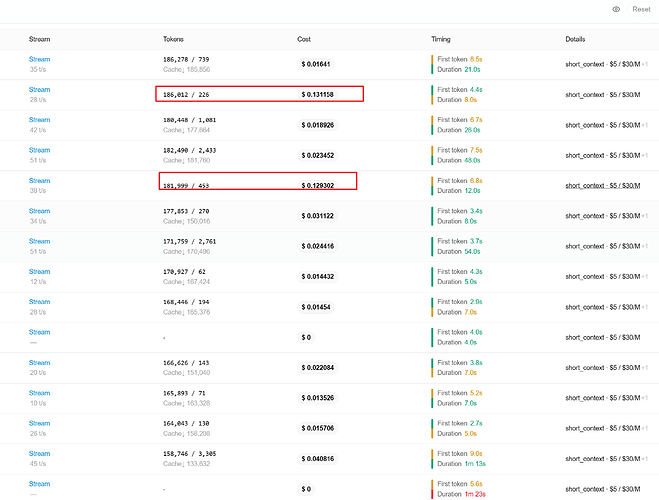Open the Stream link in the $0.014432 row
The height and width of the screenshot is (500, 659).
(40, 271)
